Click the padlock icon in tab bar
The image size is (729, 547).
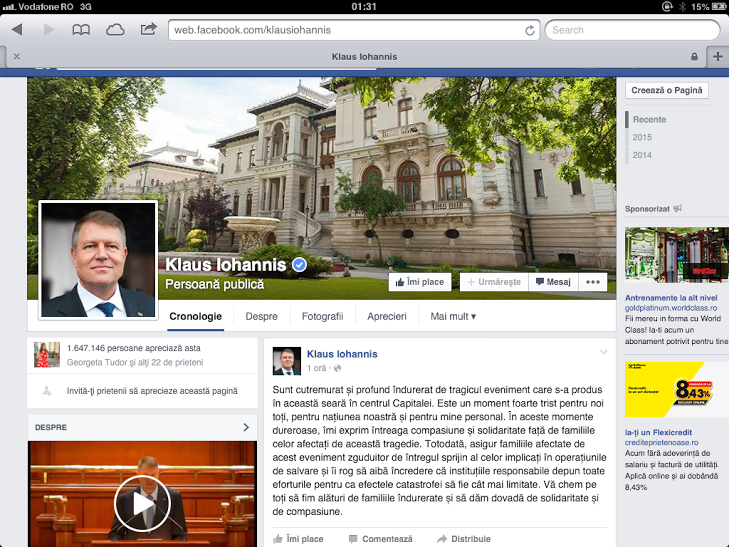pos(694,56)
